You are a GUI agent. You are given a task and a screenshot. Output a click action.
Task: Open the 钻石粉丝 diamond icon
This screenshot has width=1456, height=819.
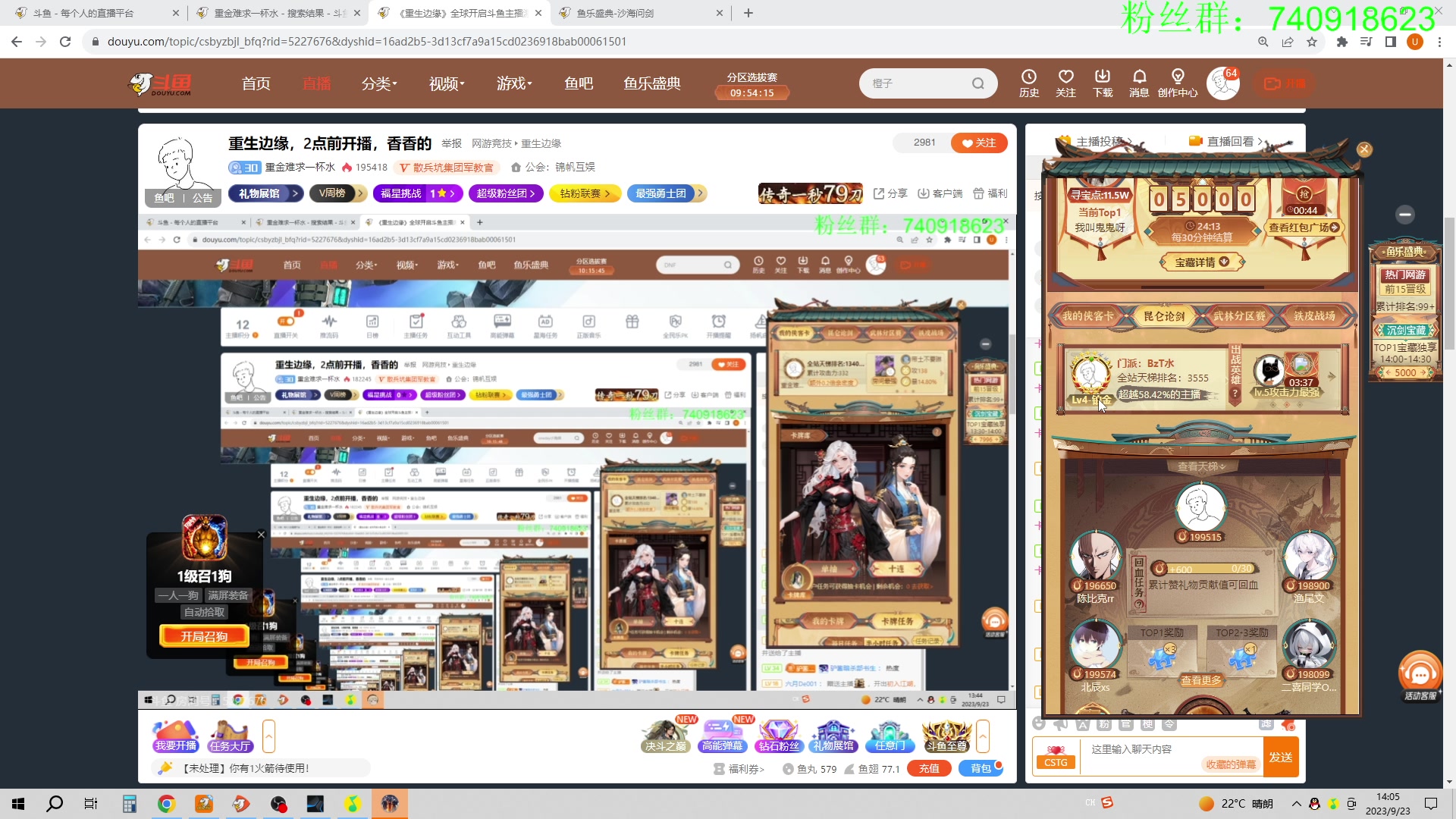click(779, 736)
